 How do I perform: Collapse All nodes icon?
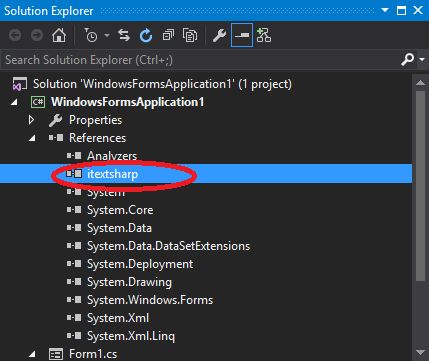[168, 35]
